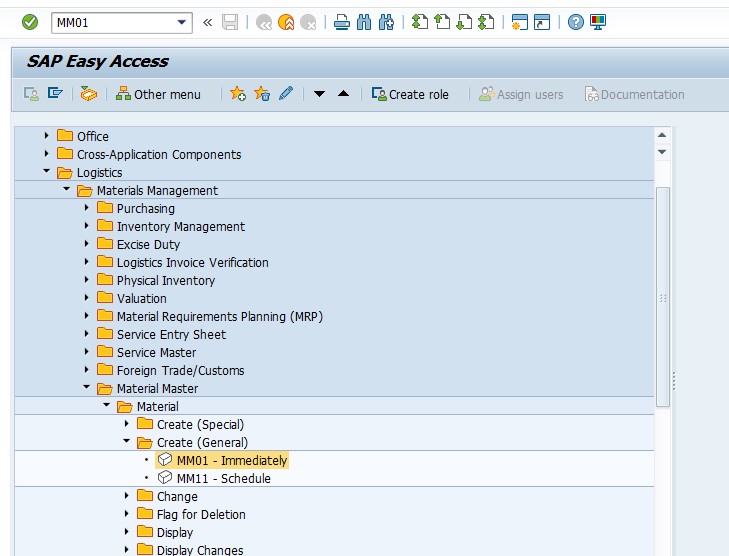Expand the Flag for Deletion folder

[126, 514]
